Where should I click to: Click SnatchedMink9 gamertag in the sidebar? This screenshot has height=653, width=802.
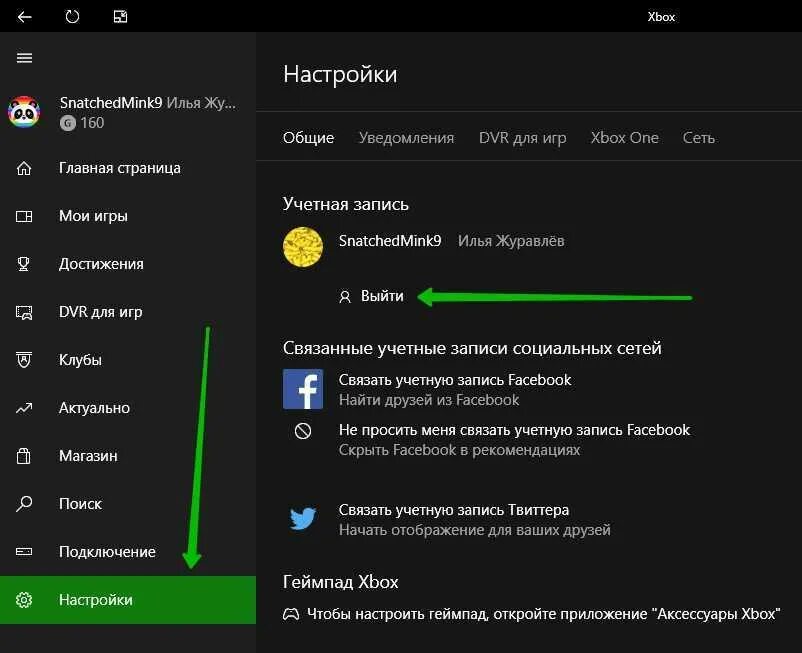111,103
